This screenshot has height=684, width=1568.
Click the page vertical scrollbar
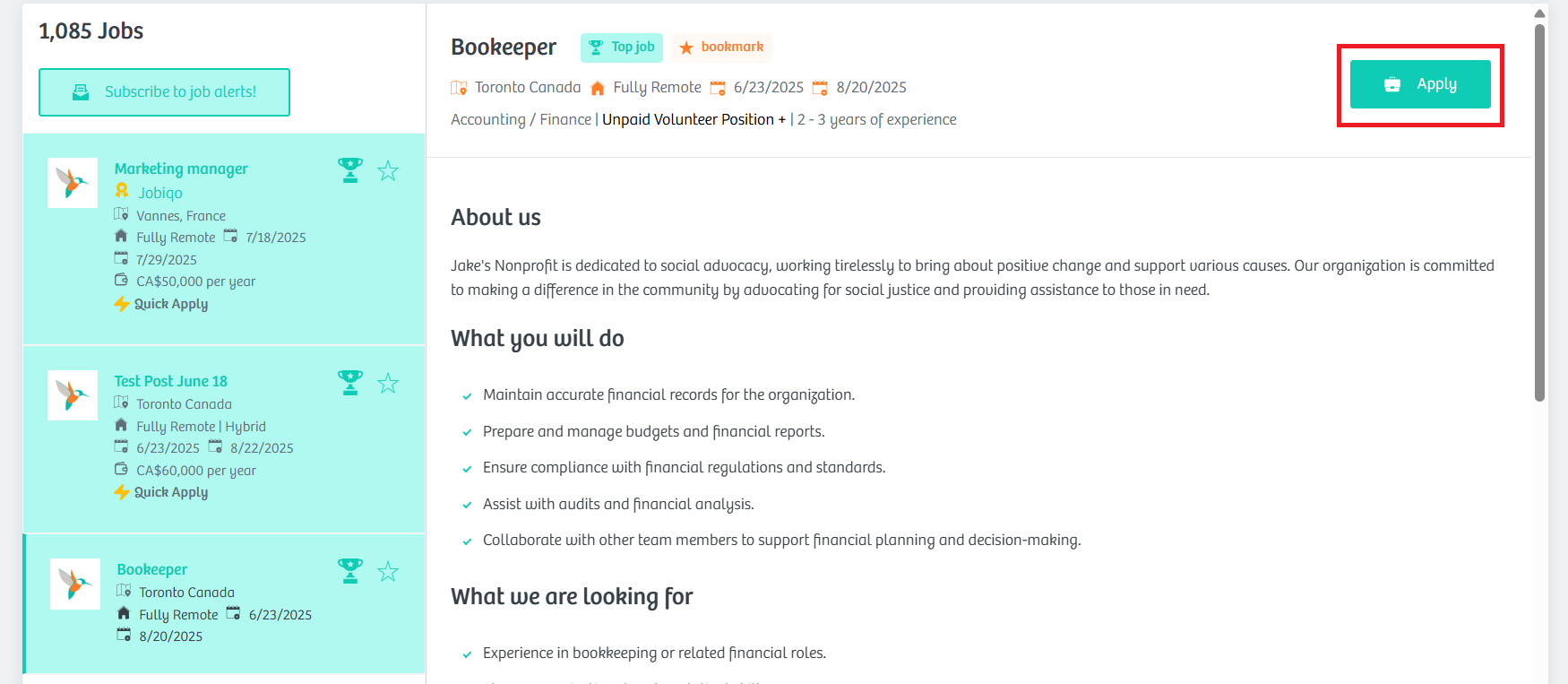1540,212
